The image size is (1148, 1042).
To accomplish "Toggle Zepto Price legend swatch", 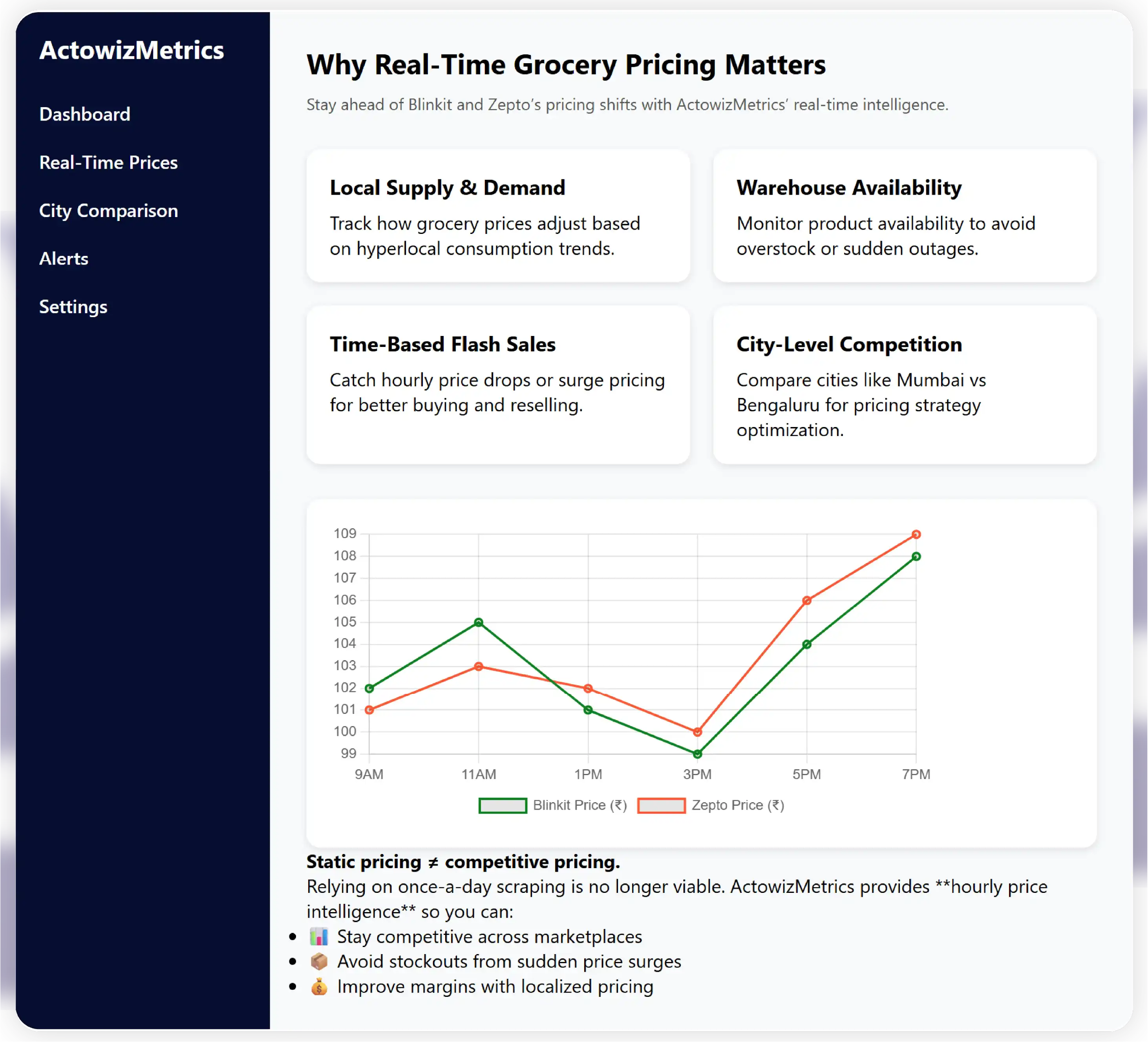I will 661,805.
